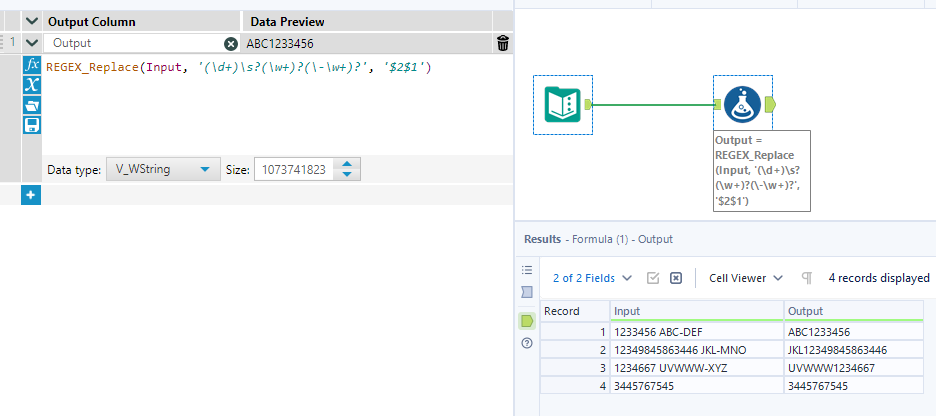The image size is (936, 416).
Task: Select the Formula tool on canvas
Action: (x=743, y=104)
